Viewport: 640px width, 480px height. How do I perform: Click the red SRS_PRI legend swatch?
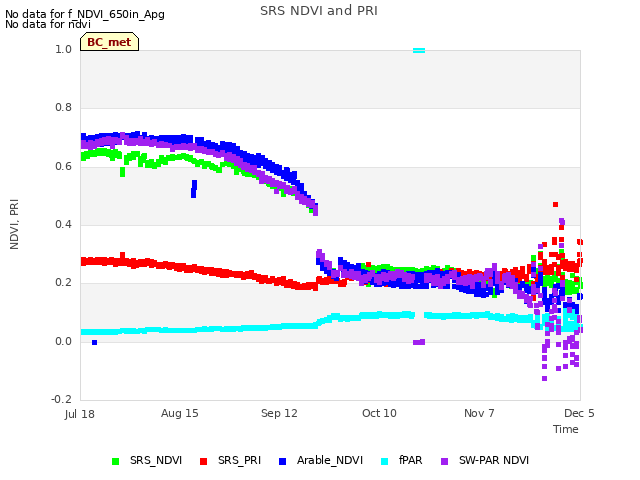coord(203,461)
